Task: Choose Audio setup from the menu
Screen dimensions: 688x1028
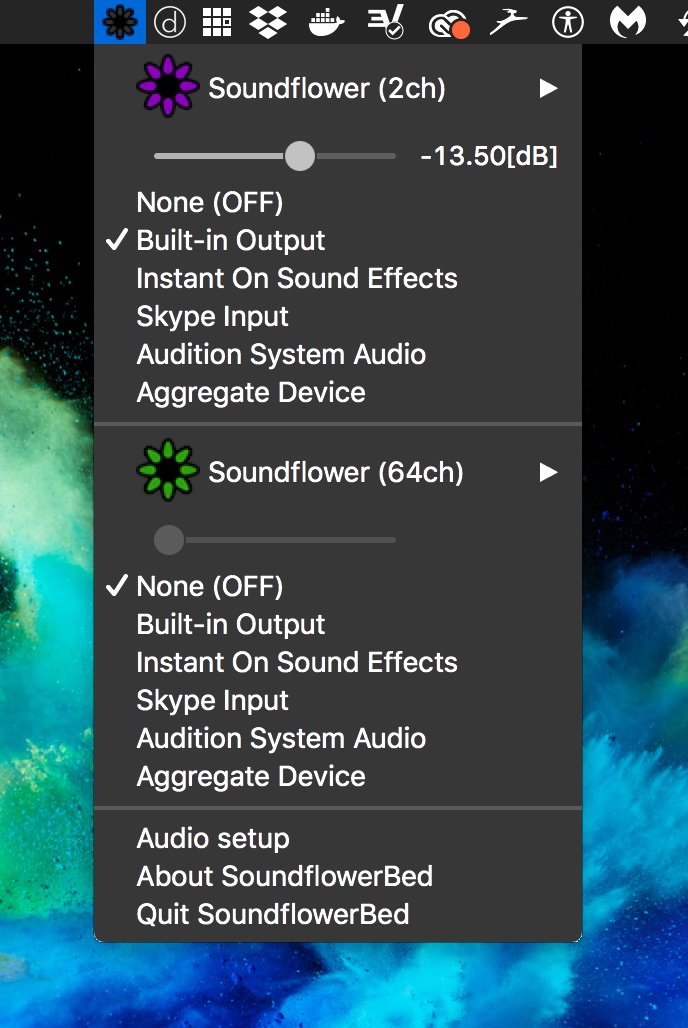Action: pos(213,838)
